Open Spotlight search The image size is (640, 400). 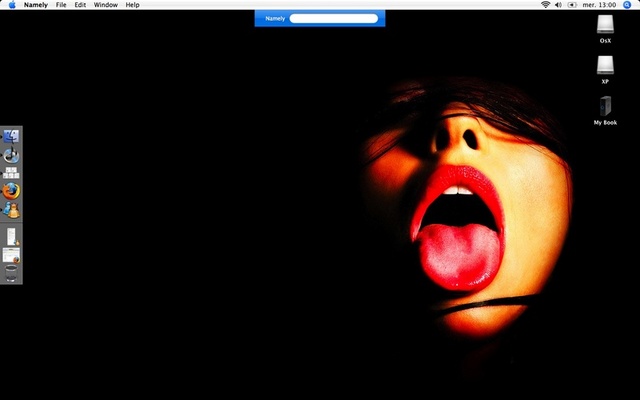coord(627,5)
